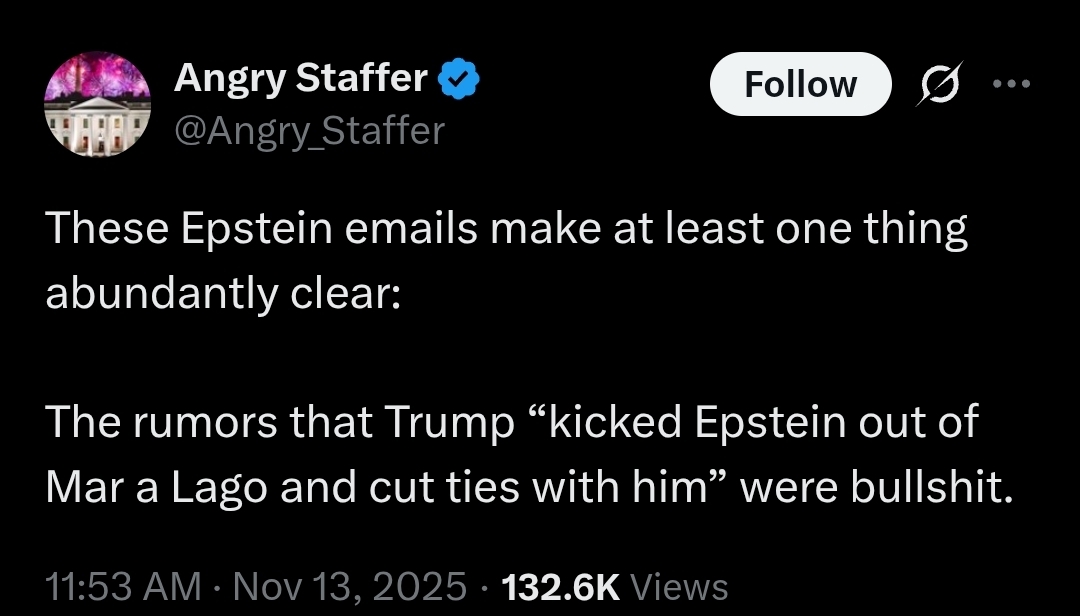Image resolution: width=1080 pixels, height=616 pixels.
Task: Click the word "Staffer" in the display name
Action: point(362,79)
